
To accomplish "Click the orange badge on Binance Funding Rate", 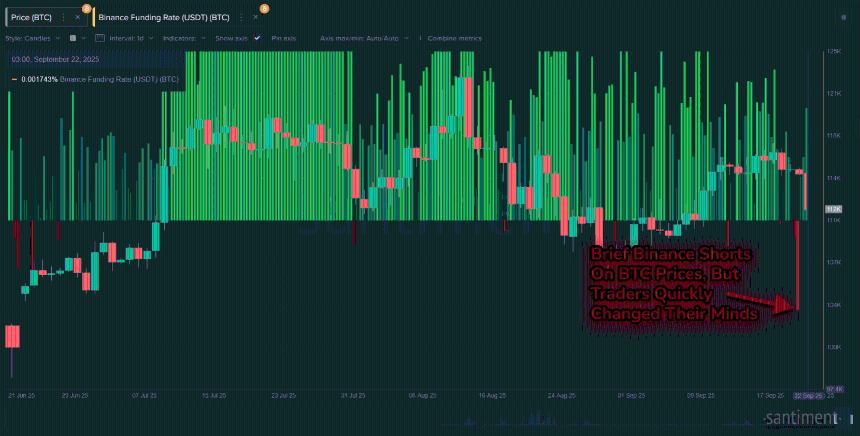I will [264, 8].
